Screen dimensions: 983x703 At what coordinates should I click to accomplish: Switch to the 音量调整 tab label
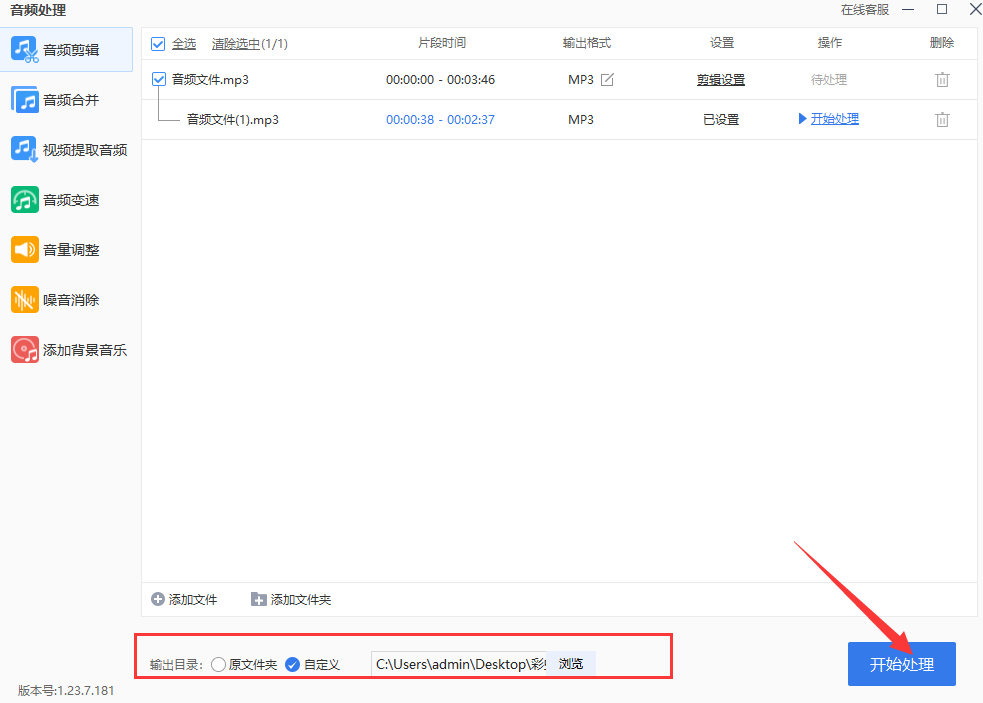71,250
